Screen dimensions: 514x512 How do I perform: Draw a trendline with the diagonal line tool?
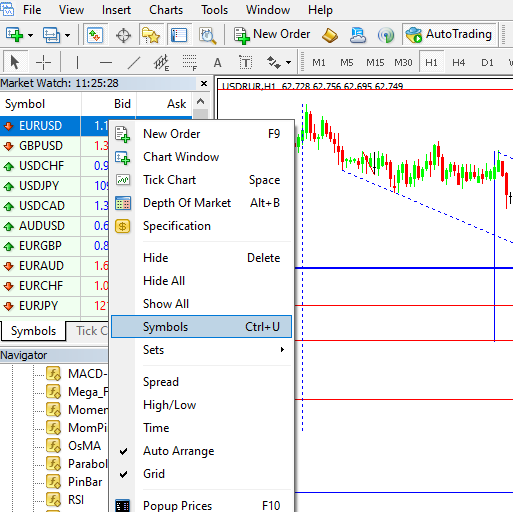[134, 62]
